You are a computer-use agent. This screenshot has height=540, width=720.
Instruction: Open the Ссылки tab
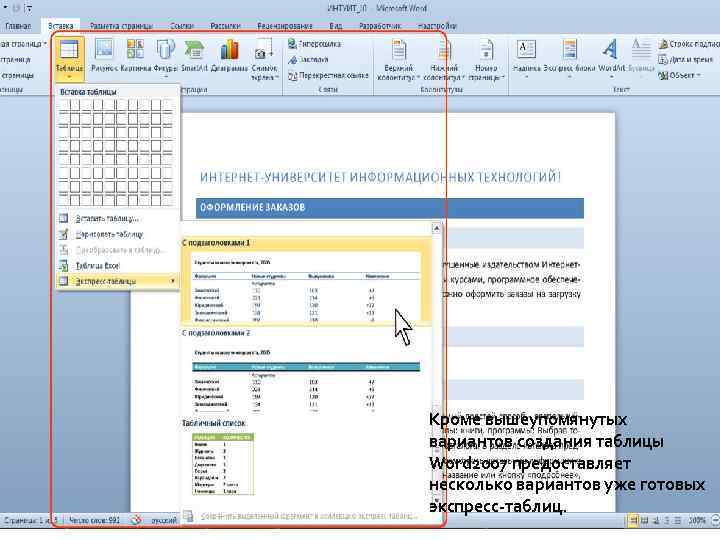(x=182, y=26)
